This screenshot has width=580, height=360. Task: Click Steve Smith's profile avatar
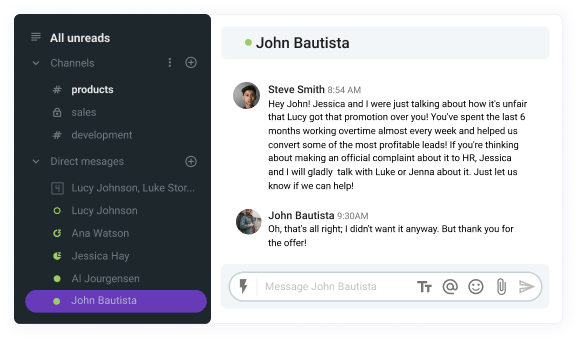tap(246, 95)
